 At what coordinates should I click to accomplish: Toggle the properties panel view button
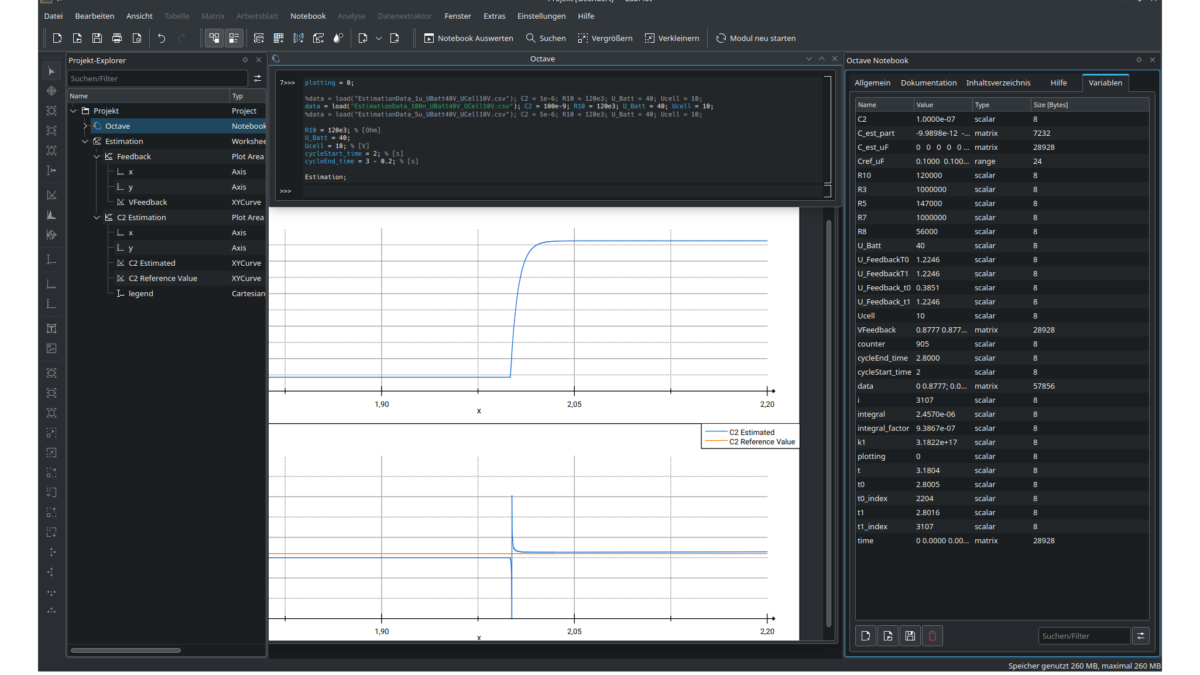232,36
